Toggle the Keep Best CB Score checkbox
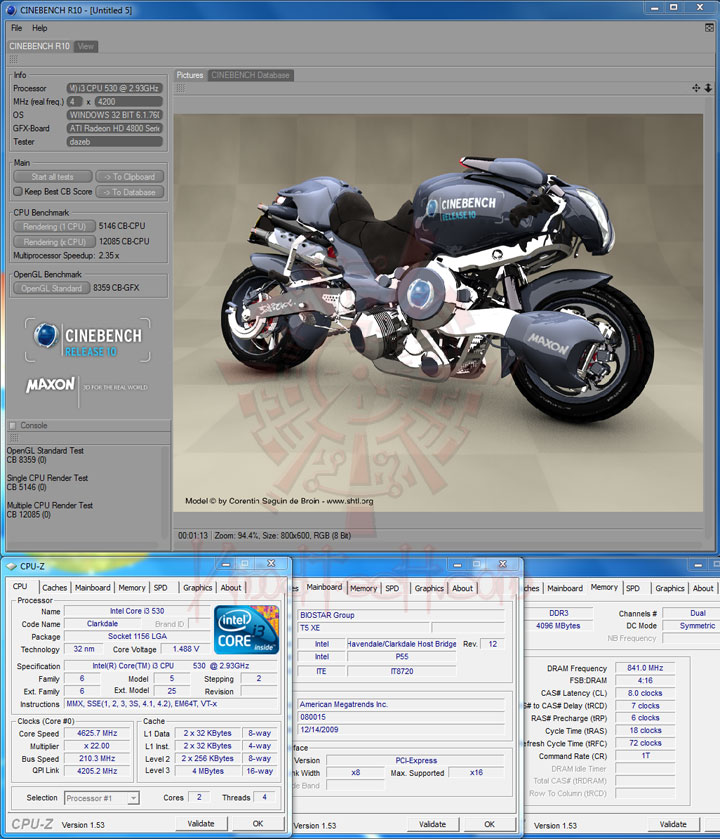 click(18, 192)
